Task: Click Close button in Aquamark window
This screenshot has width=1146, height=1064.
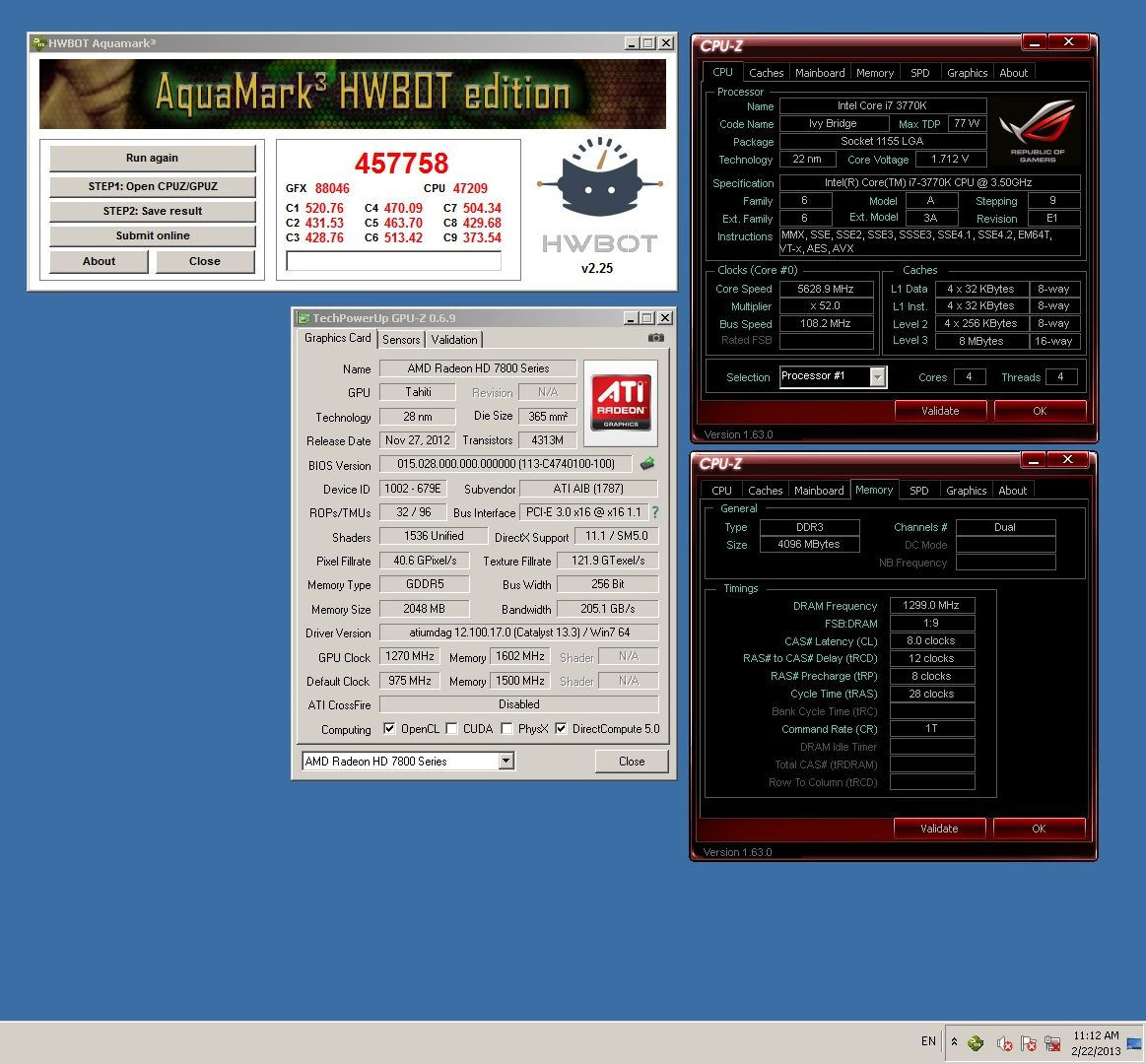Action: [205, 261]
